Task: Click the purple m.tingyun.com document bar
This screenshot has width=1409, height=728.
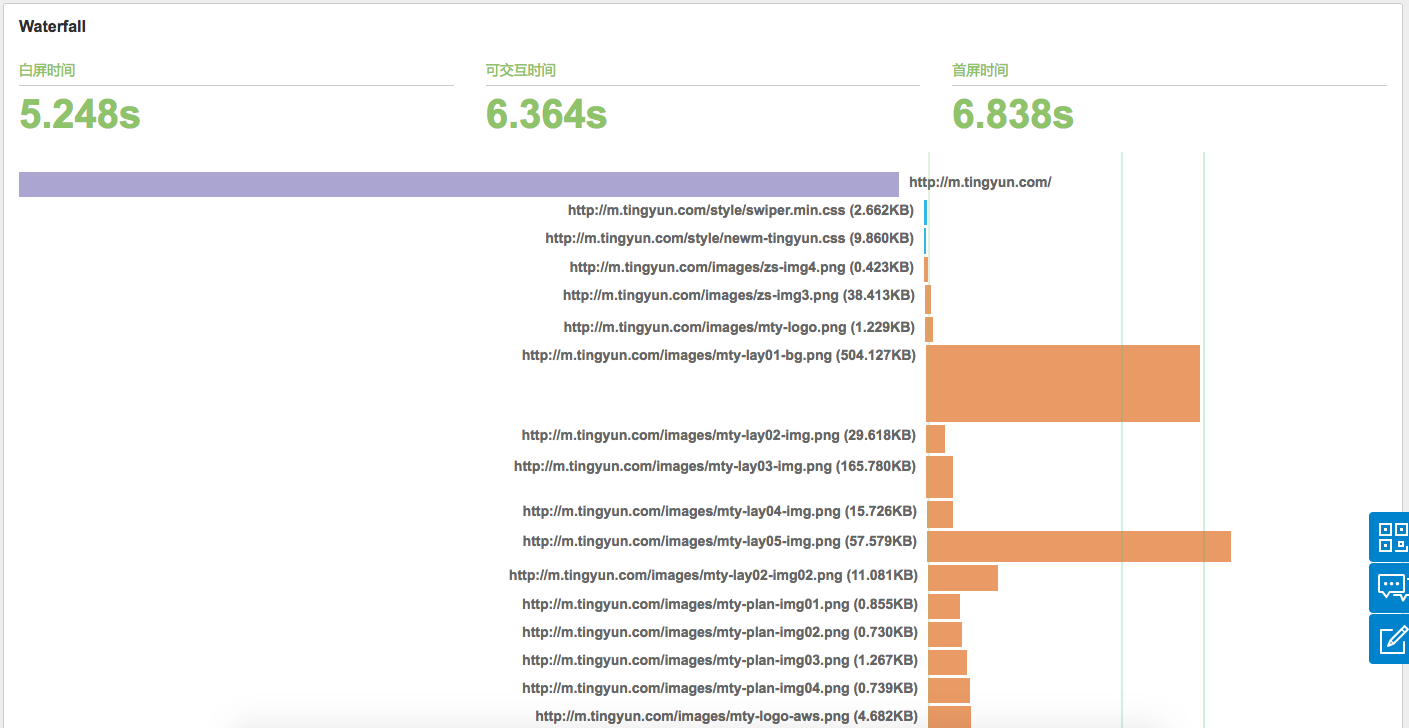Action: (458, 184)
